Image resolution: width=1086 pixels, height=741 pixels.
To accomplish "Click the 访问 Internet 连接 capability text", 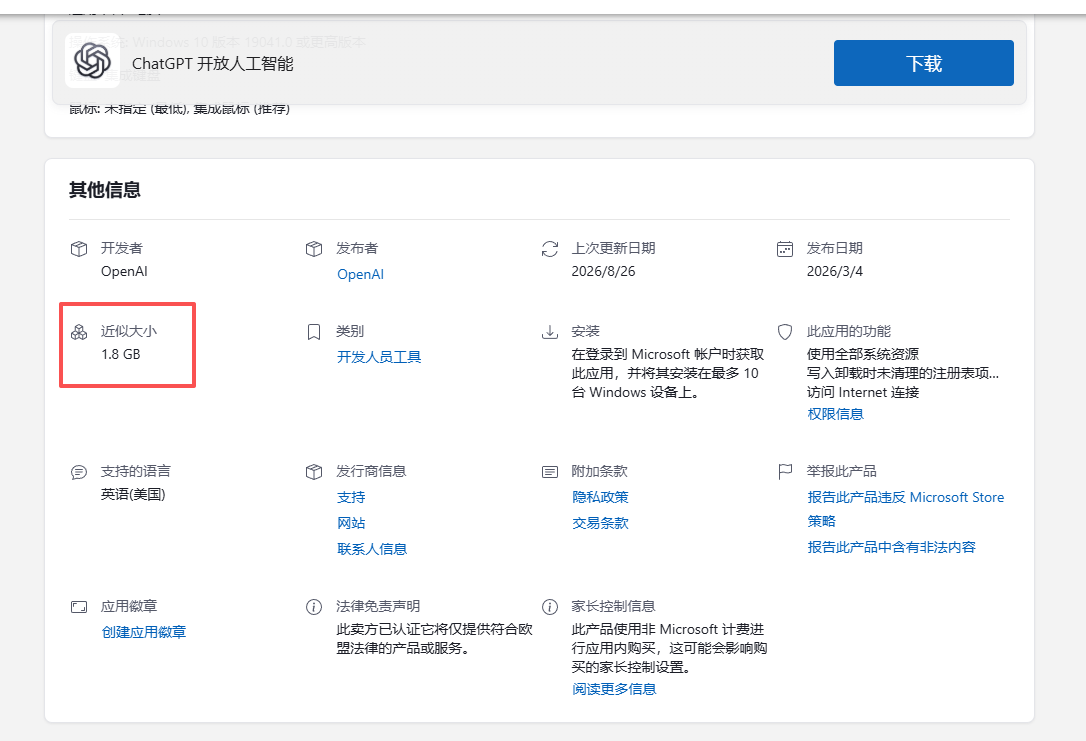I will click(863, 392).
